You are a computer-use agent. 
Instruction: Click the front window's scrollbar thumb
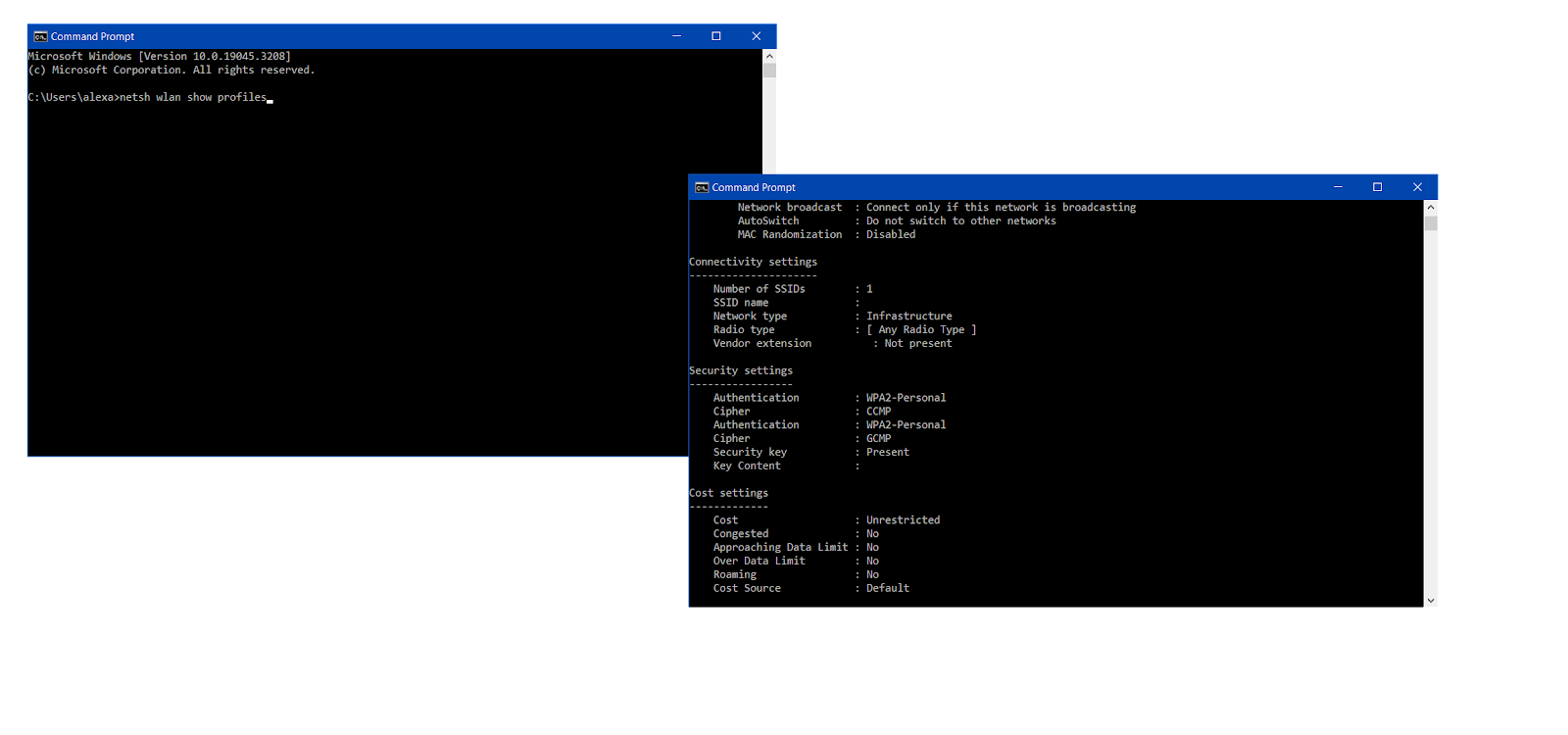tap(1431, 223)
